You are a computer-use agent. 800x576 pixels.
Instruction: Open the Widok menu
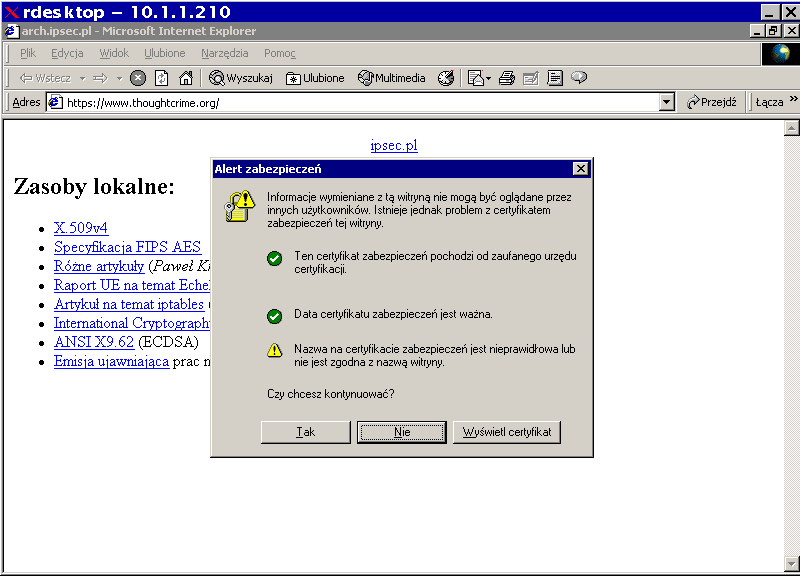[x=114, y=53]
